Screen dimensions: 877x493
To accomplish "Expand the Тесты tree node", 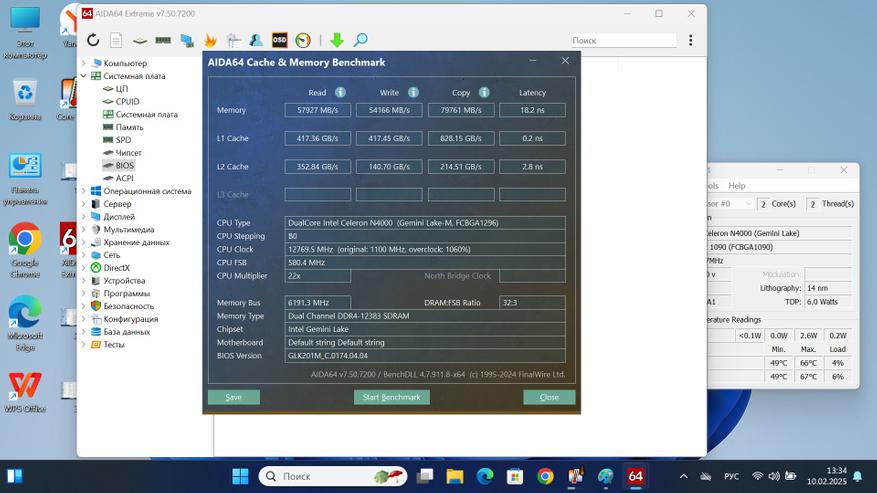I will click(x=84, y=345).
